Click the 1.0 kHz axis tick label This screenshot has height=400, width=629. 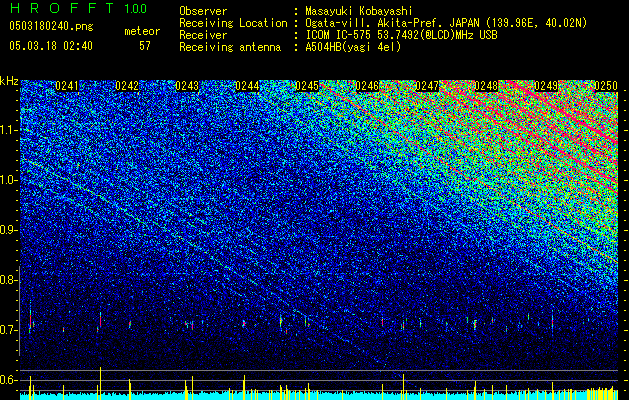8,180
